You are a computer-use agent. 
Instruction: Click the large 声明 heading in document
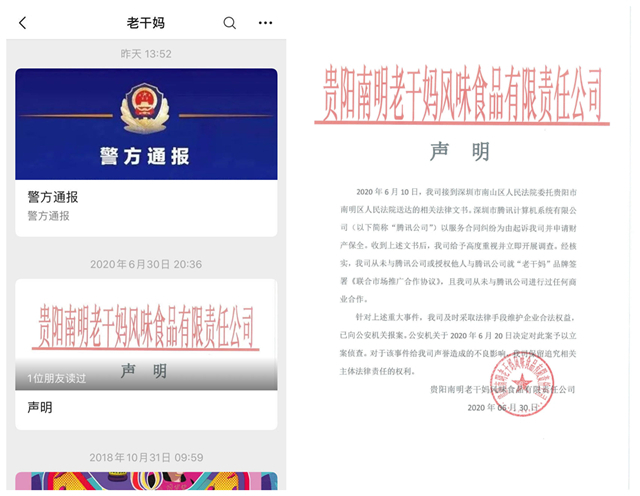(460, 151)
